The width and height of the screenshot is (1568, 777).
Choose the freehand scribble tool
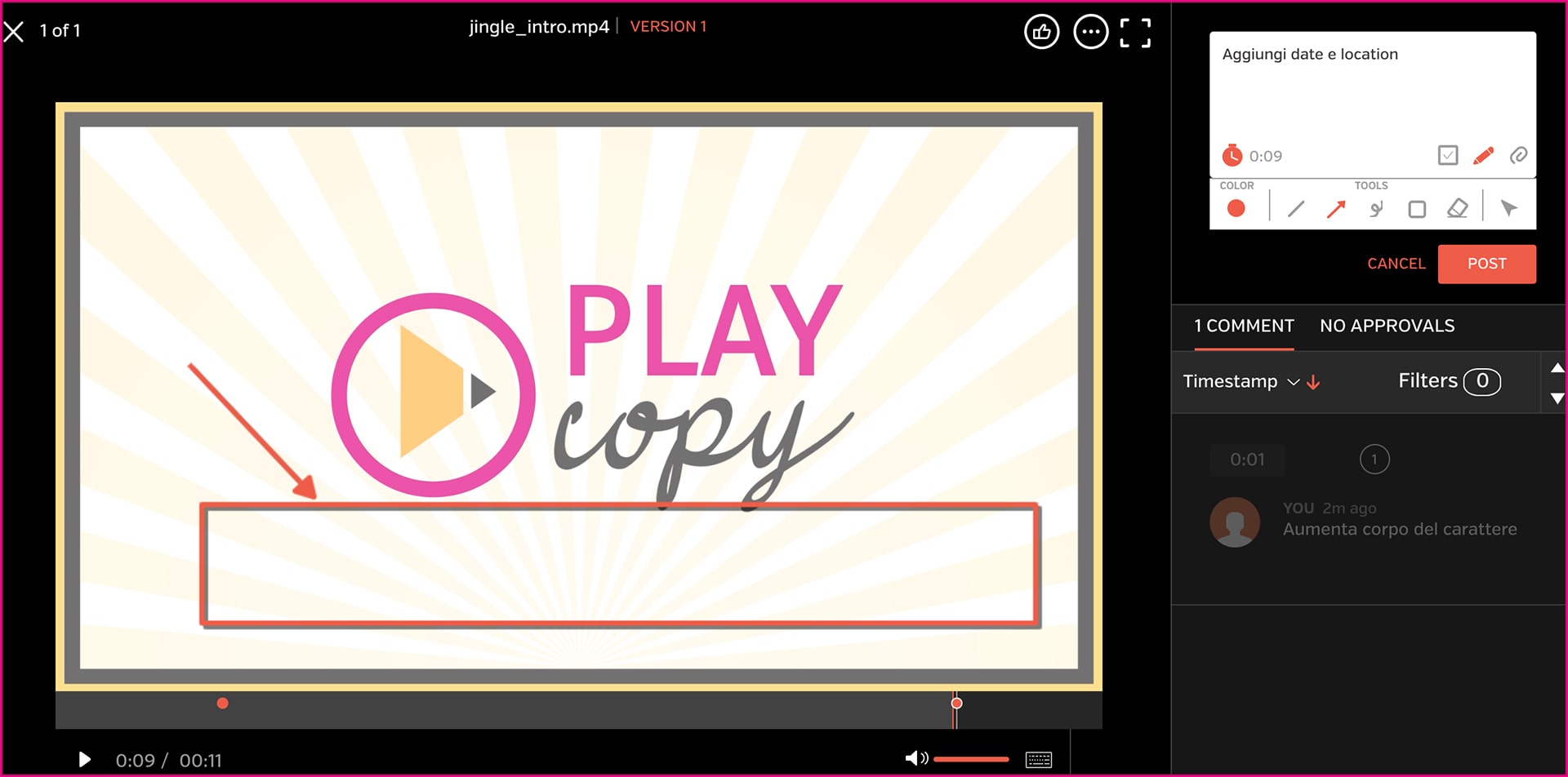point(1376,210)
